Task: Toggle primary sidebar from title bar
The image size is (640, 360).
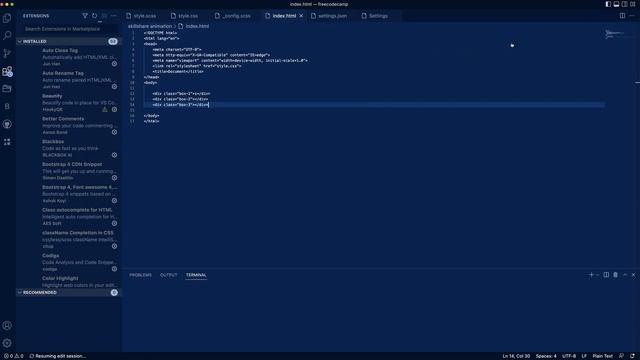Action: [x=608, y=4]
